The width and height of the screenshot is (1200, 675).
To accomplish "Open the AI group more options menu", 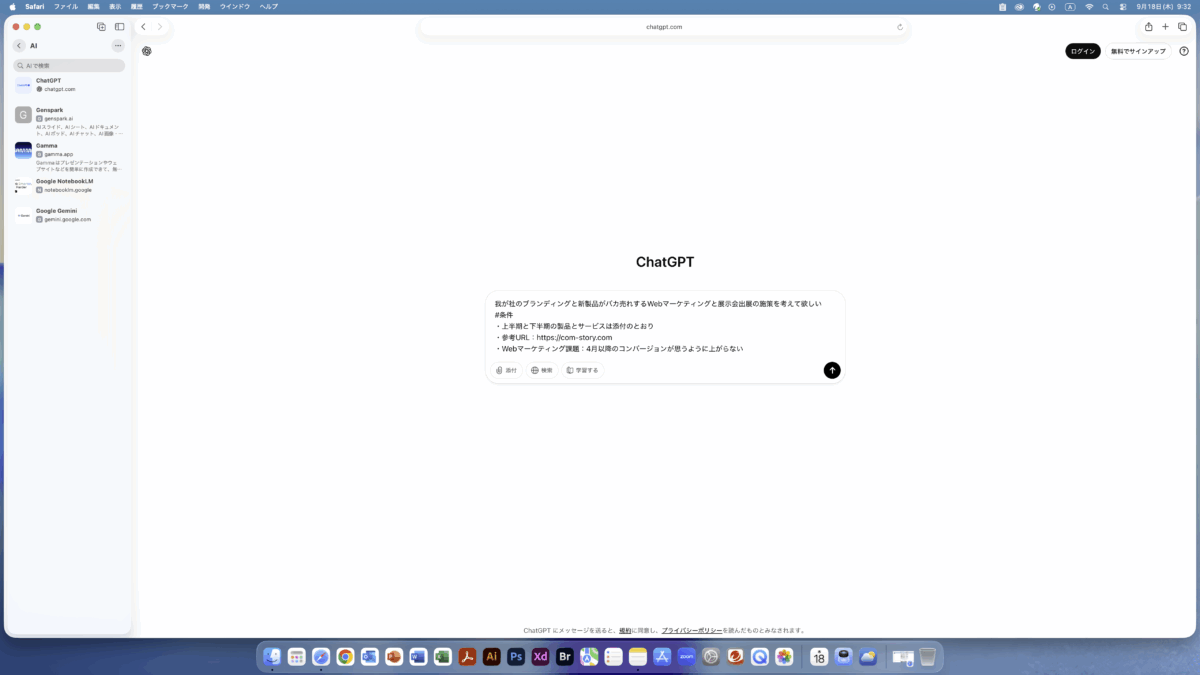I will tap(118, 46).
